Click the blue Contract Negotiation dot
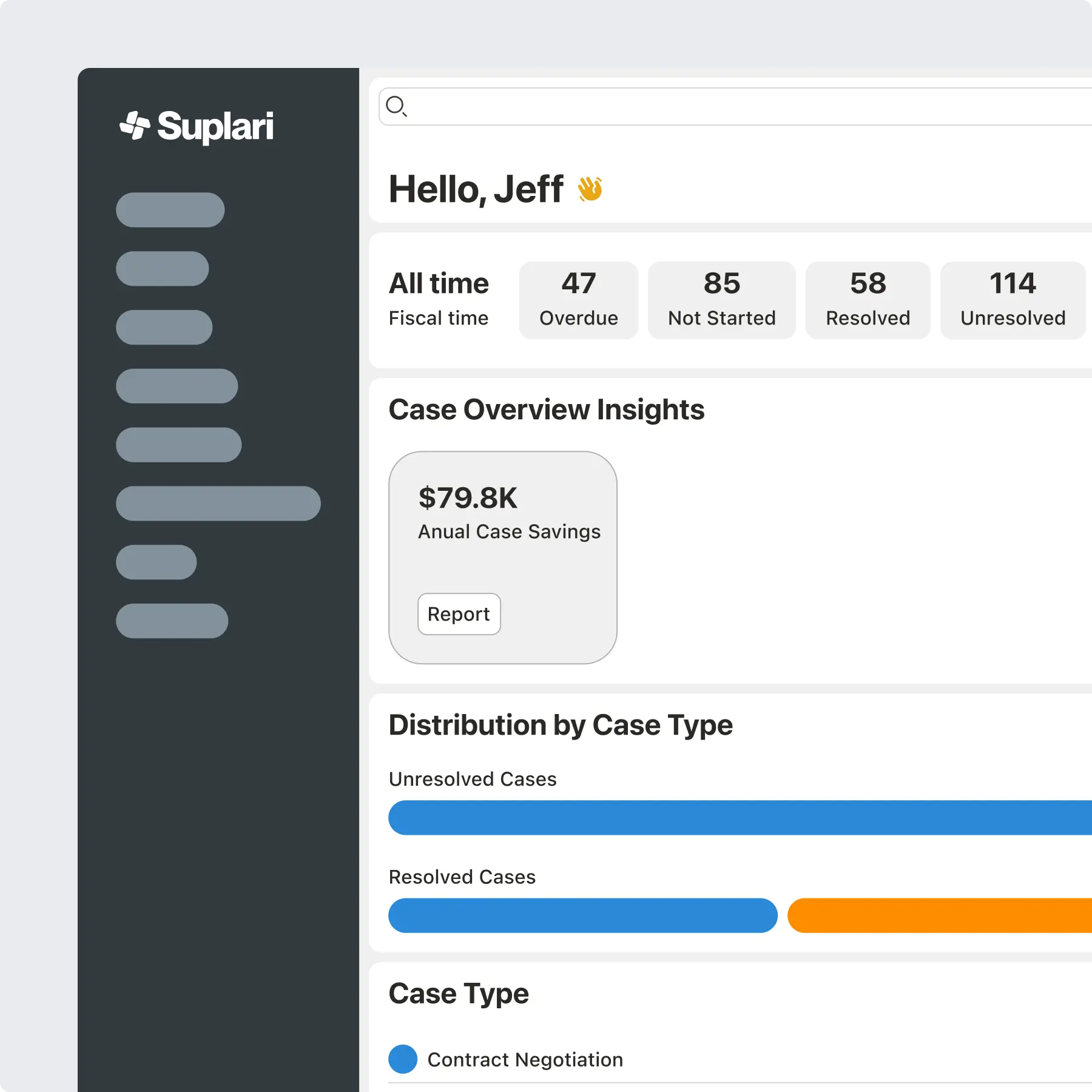1092x1092 pixels. click(x=403, y=1059)
